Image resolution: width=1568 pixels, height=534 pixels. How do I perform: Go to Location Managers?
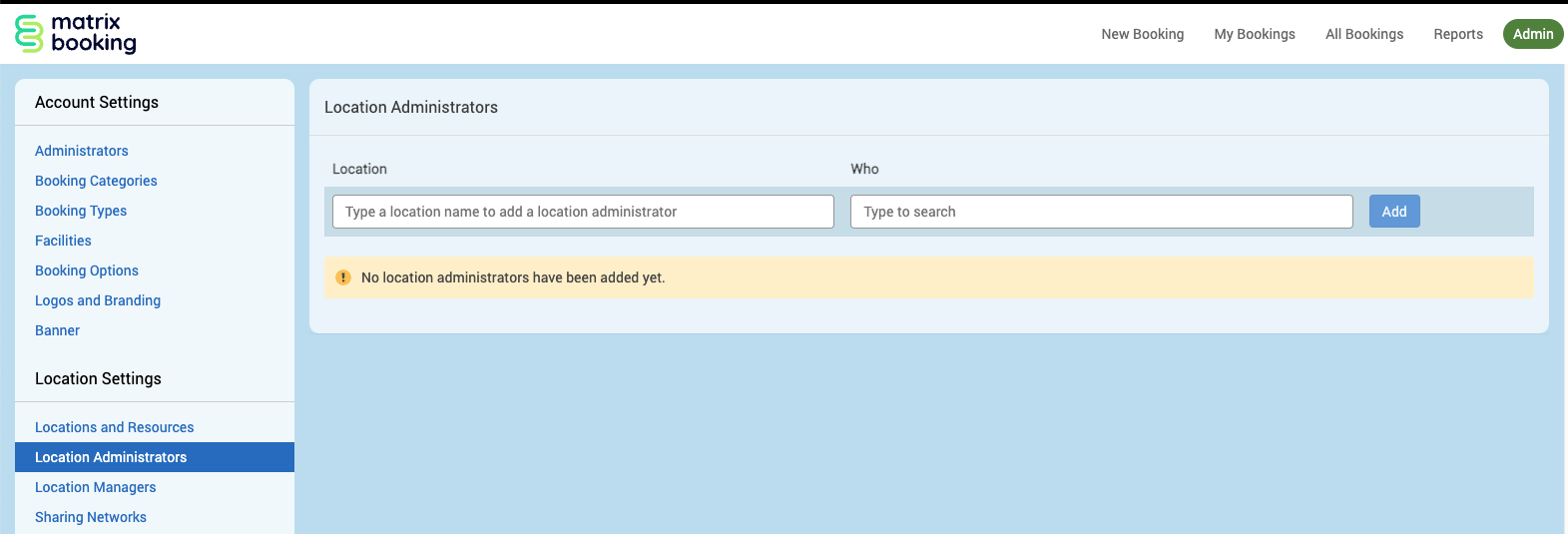pyautogui.click(x=96, y=487)
